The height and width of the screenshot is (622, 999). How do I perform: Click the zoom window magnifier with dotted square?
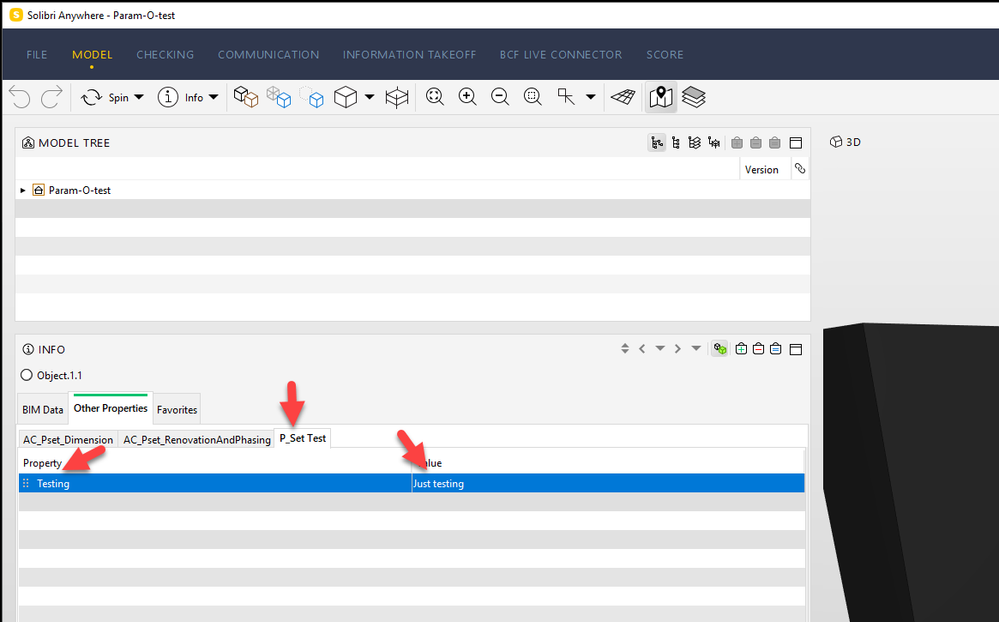(533, 97)
